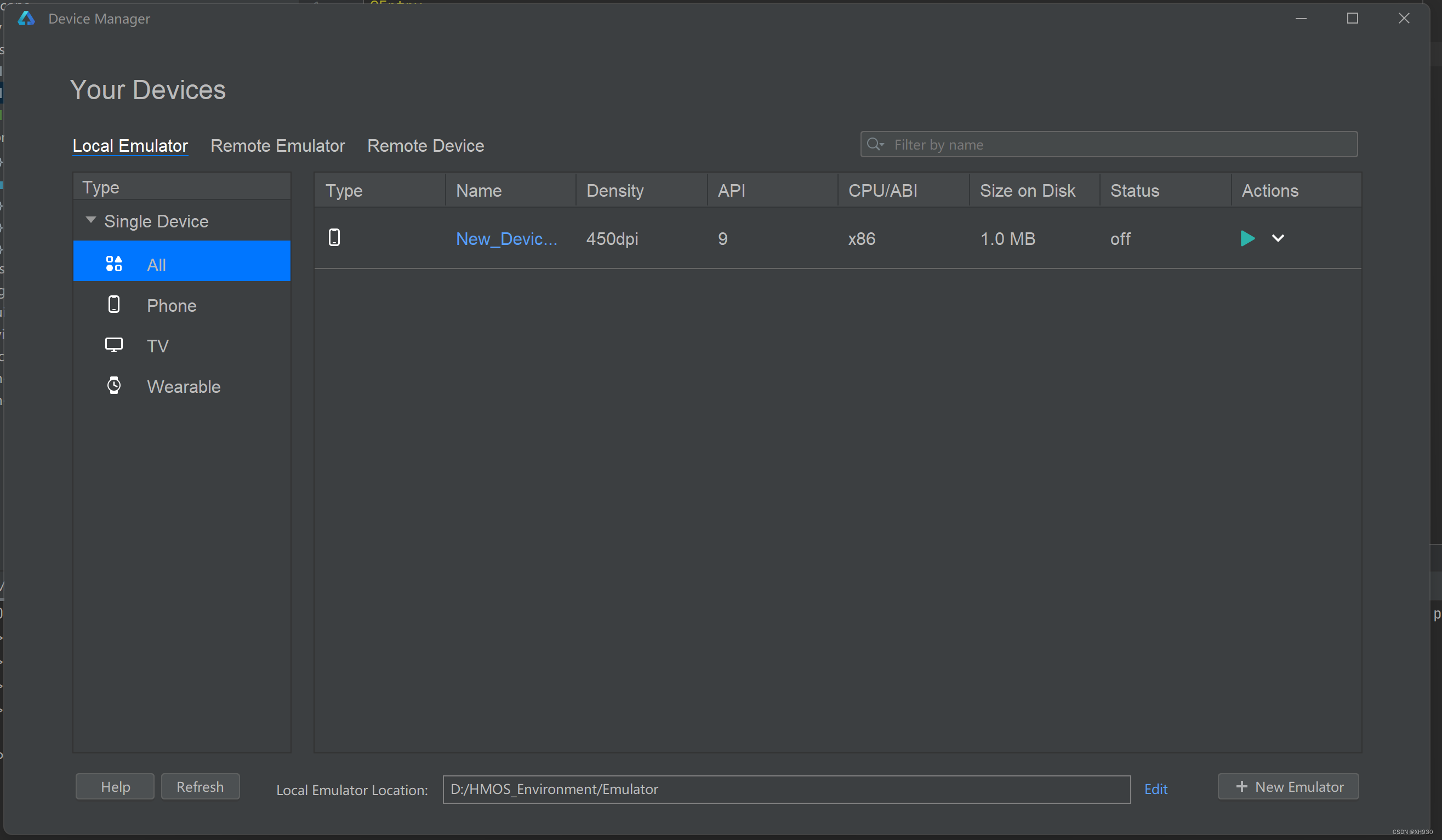This screenshot has width=1442, height=840.
Task: Choose the TV device type
Action: coord(157,346)
